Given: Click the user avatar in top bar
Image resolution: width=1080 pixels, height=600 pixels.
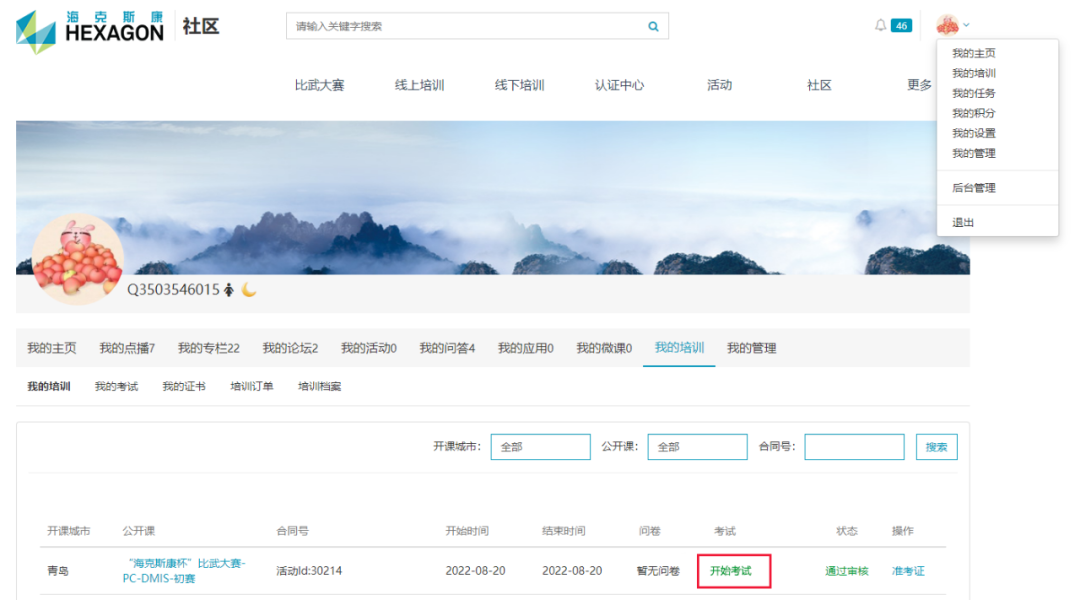Looking at the screenshot, I should (x=947, y=25).
